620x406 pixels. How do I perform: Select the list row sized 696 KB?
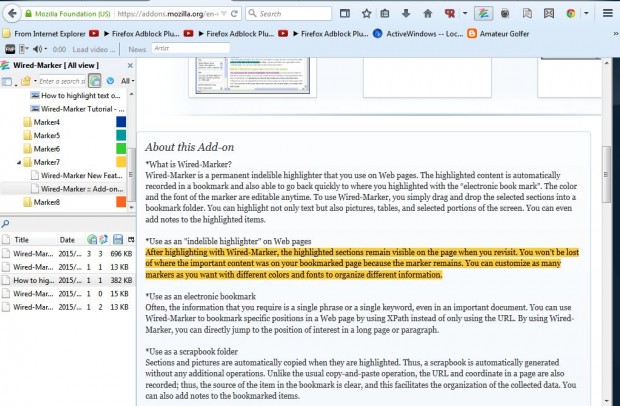point(68,254)
